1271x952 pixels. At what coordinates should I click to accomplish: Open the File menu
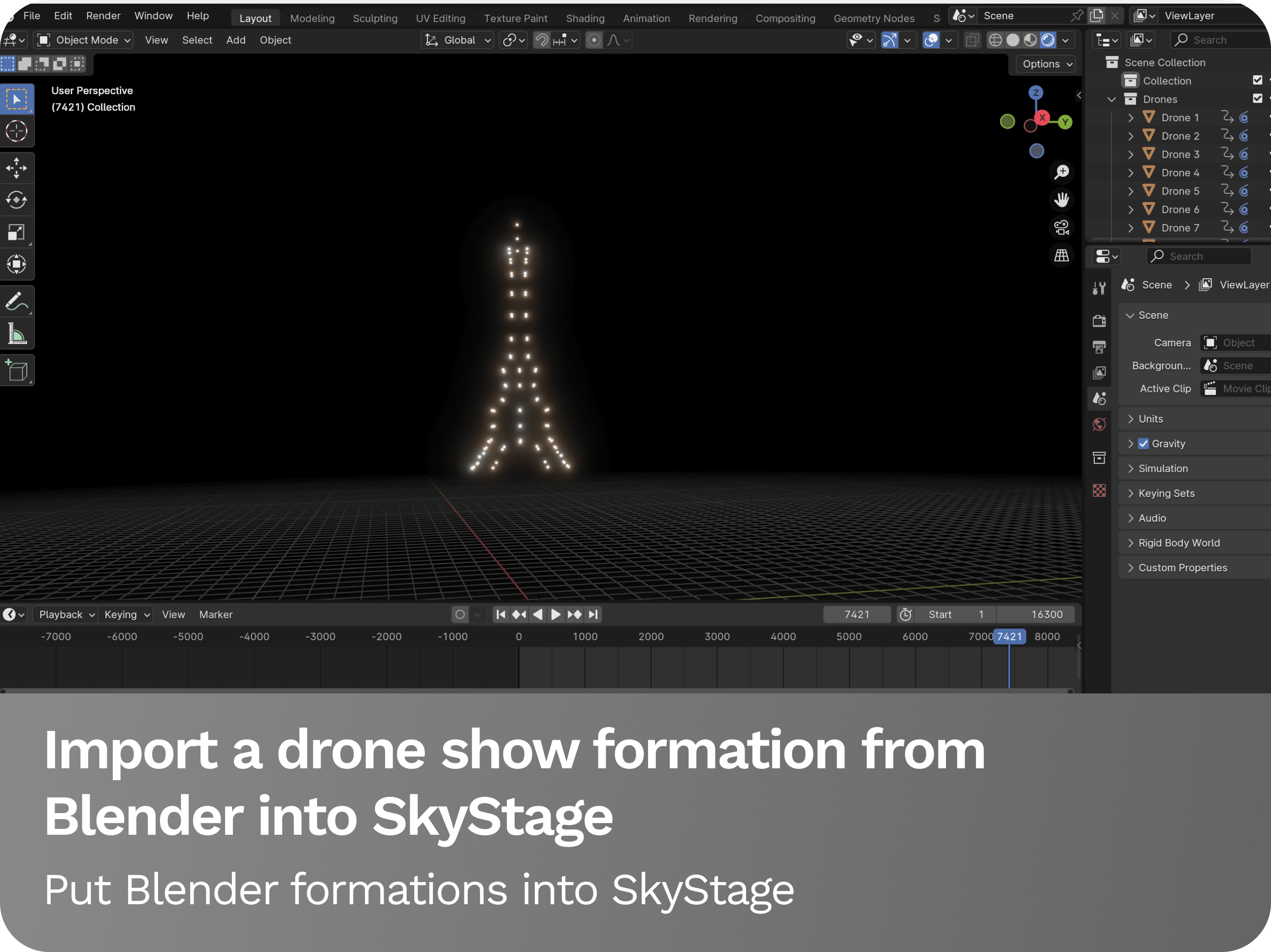[32, 15]
